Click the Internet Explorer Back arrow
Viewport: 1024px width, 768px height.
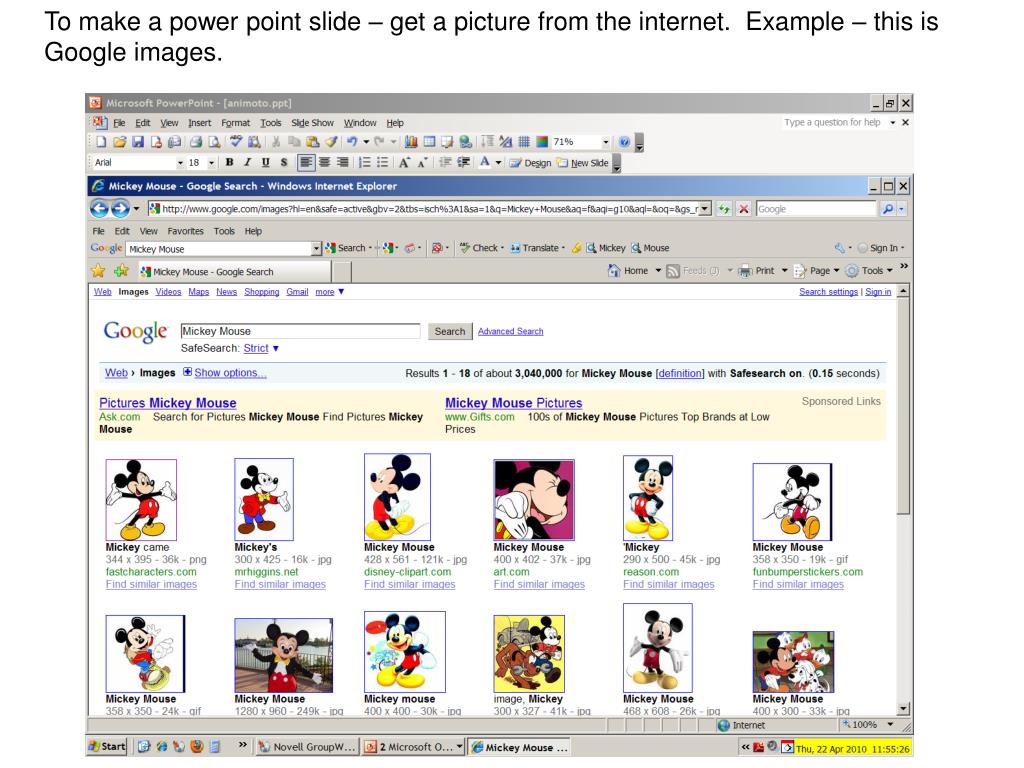click(x=99, y=209)
